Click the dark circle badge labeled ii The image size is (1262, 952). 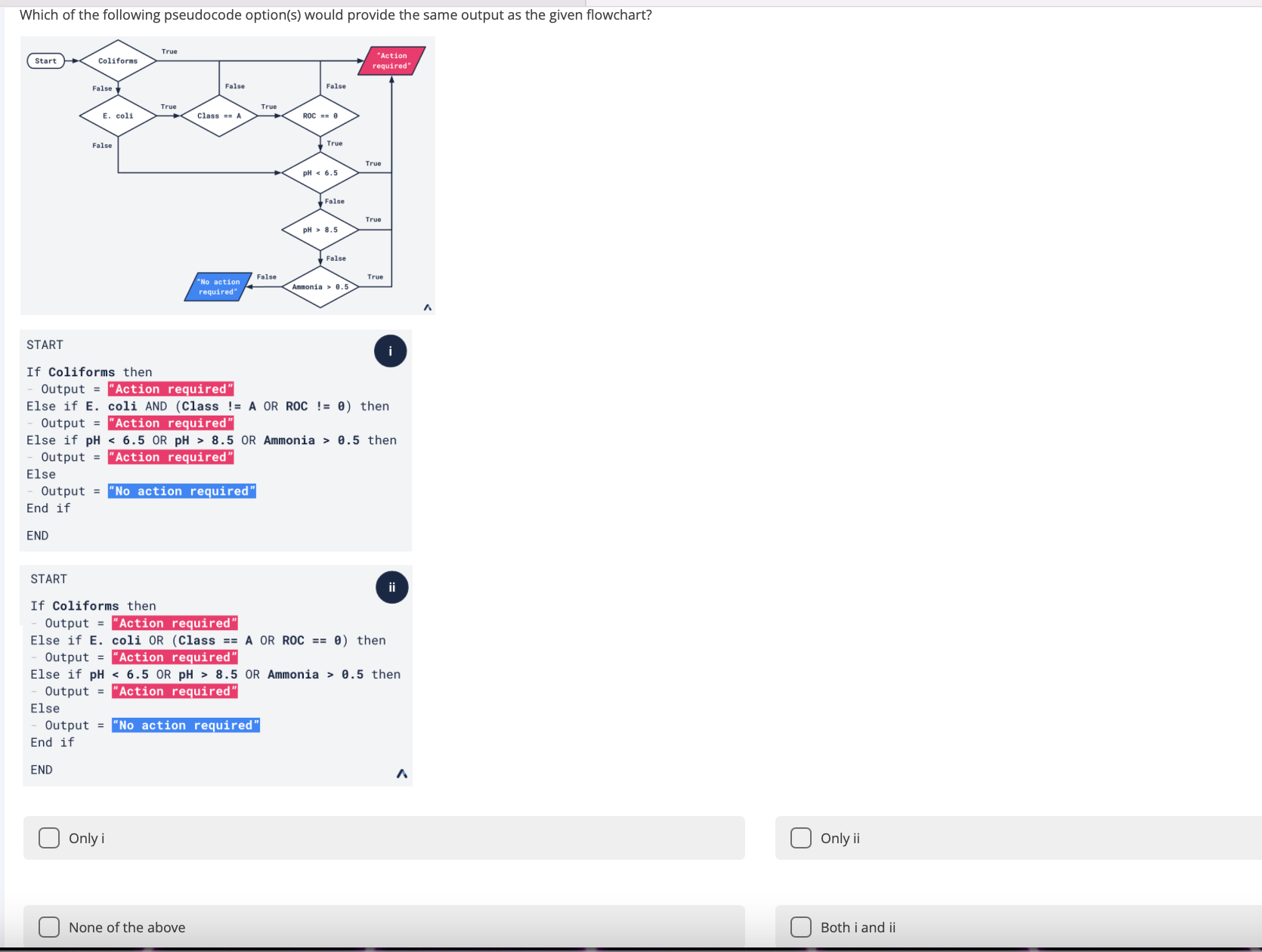click(392, 587)
